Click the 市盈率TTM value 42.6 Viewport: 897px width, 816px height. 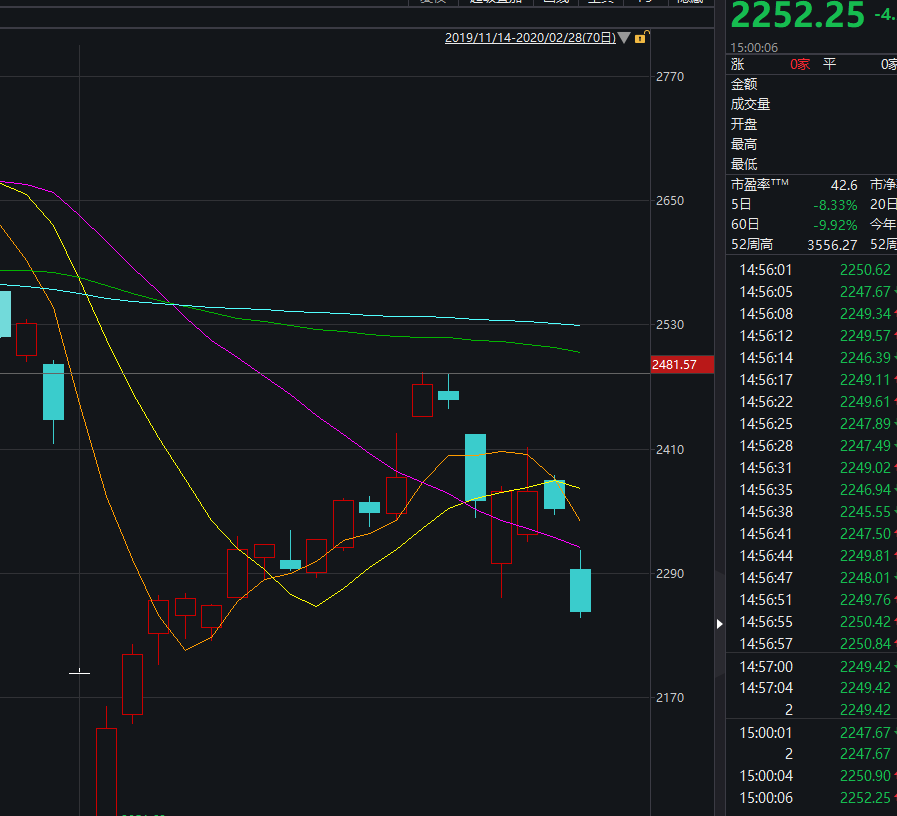click(x=843, y=185)
